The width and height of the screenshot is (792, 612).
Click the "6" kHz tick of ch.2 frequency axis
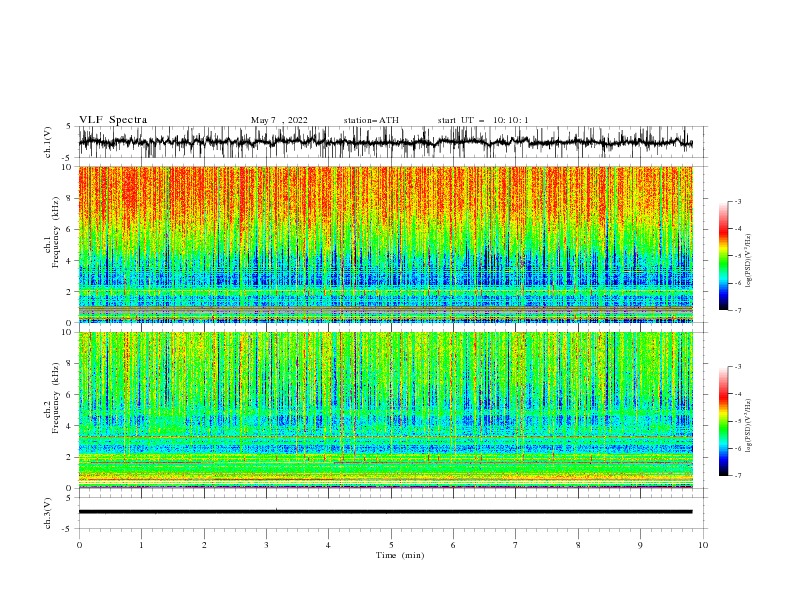tap(69, 395)
